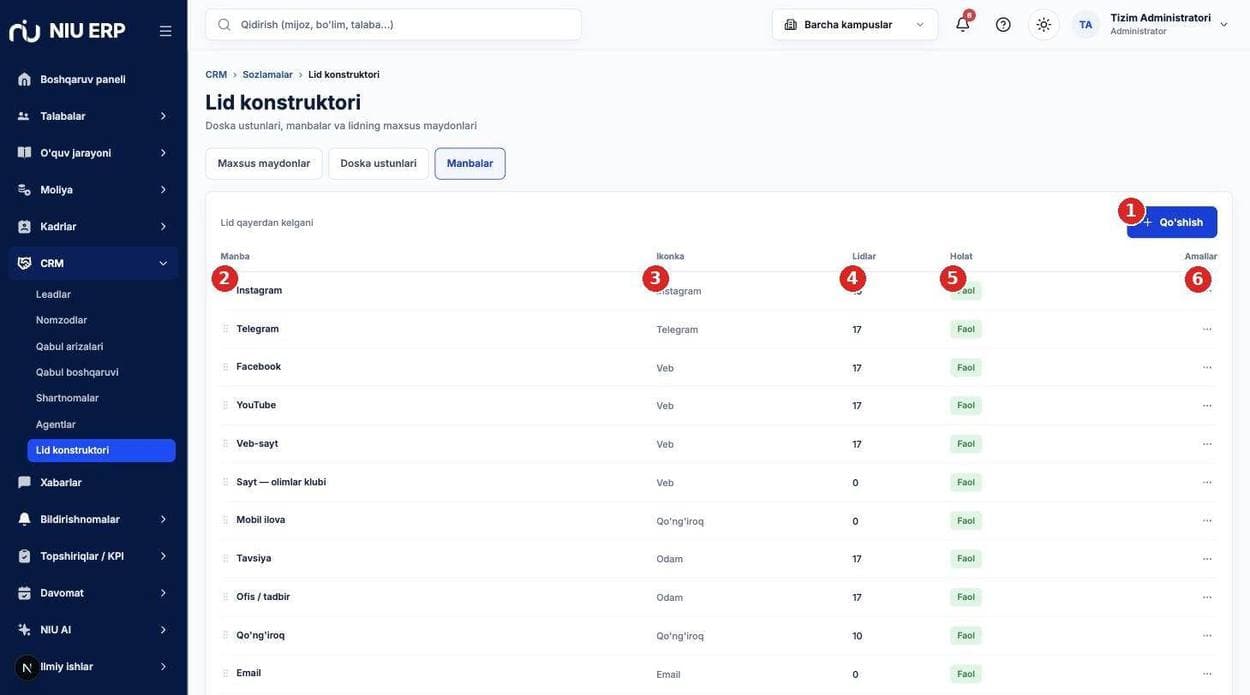Switch theme using the sun icon
The width and height of the screenshot is (1250, 695).
click(x=1044, y=24)
